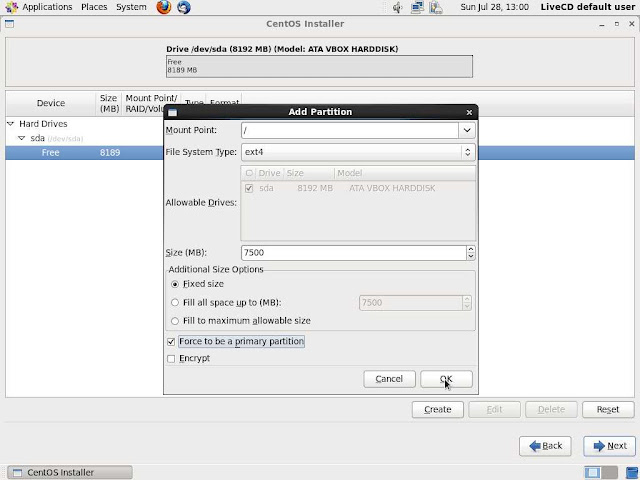Open the Places menu

tap(94, 7)
